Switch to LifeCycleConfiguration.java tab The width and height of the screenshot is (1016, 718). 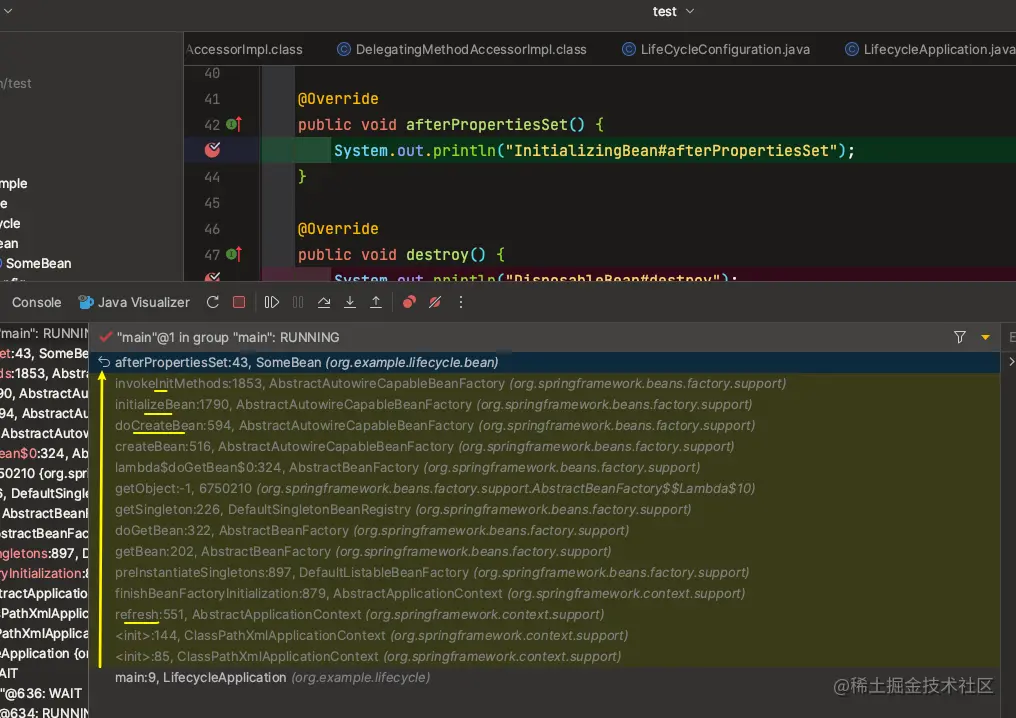pyautogui.click(x=716, y=49)
